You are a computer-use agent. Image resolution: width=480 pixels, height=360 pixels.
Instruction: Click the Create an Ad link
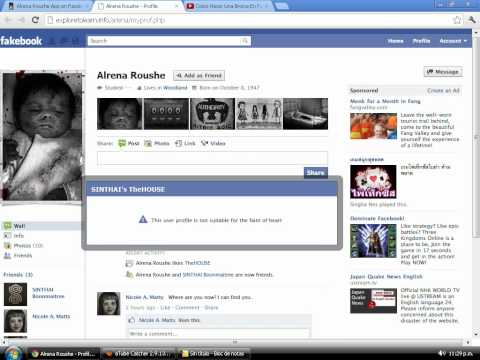(443, 91)
